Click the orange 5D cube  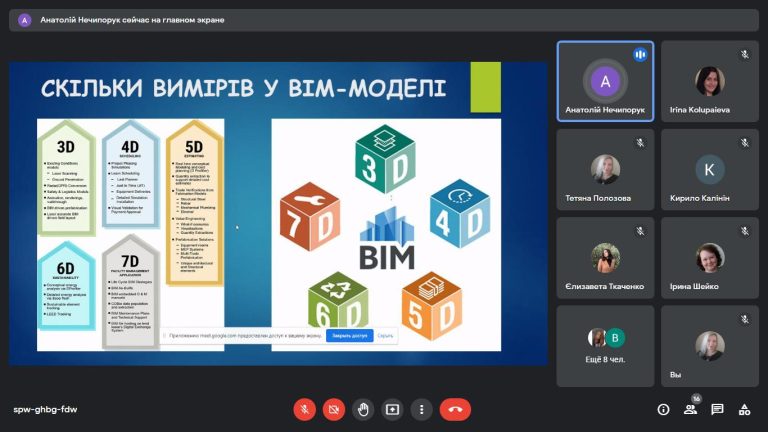[432, 306]
